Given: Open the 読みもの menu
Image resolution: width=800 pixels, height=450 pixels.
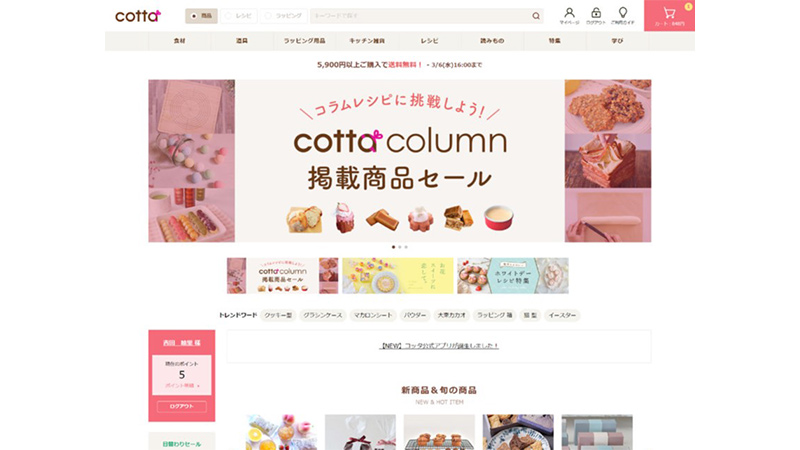Looking at the screenshot, I should (x=492, y=41).
